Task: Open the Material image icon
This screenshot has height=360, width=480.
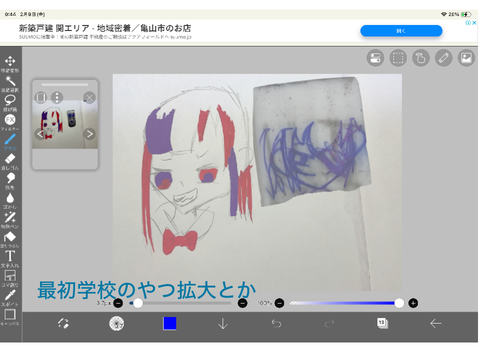Action: pyautogui.click(x=466, y=58)
